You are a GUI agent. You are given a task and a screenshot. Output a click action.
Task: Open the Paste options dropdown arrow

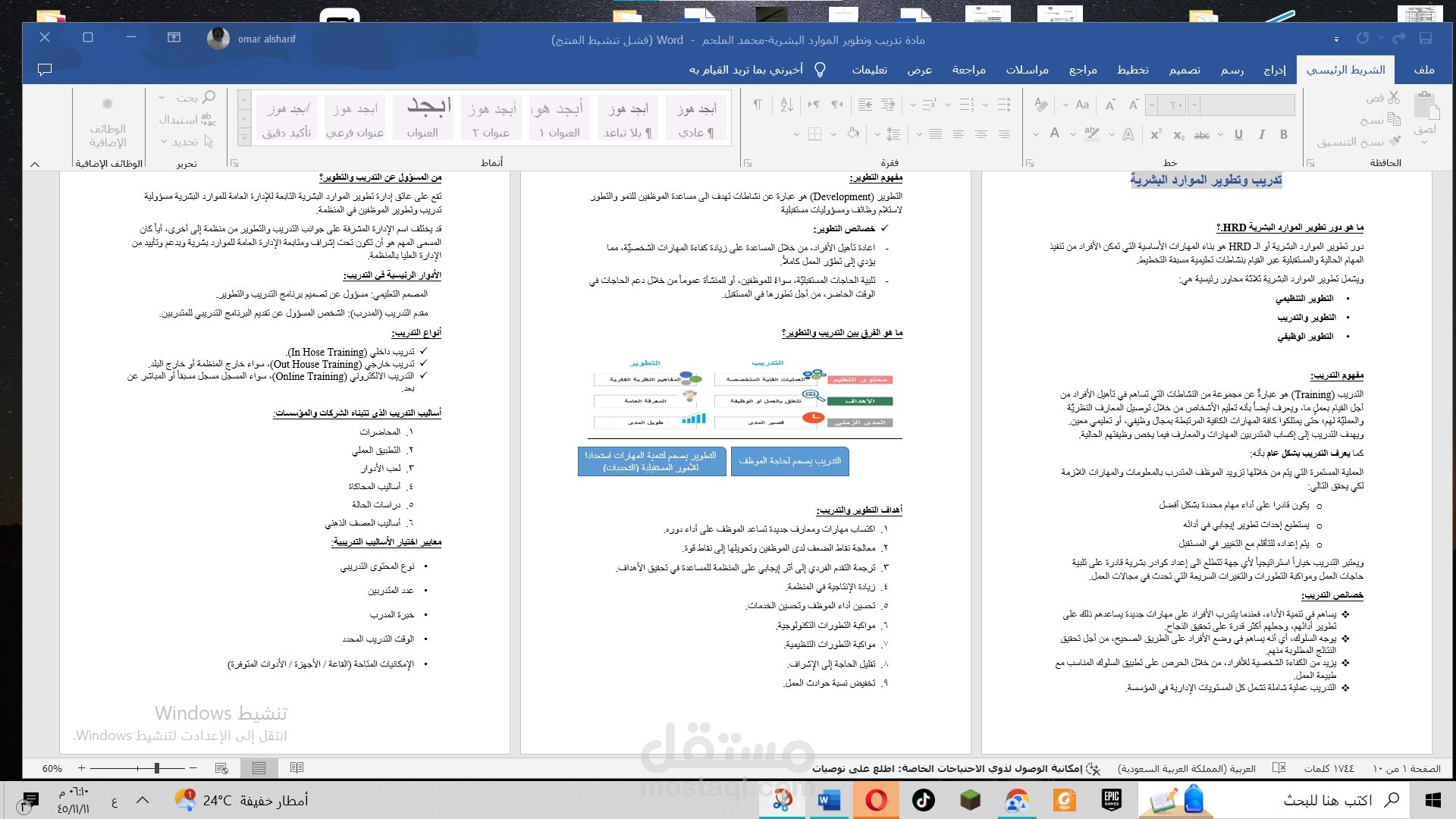click(1425, 142)
